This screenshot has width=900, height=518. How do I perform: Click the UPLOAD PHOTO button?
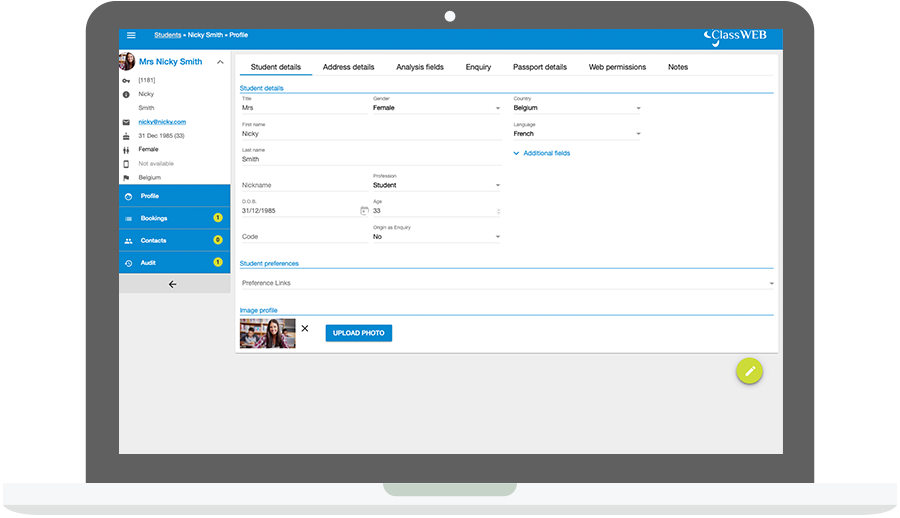coord(359,333)
